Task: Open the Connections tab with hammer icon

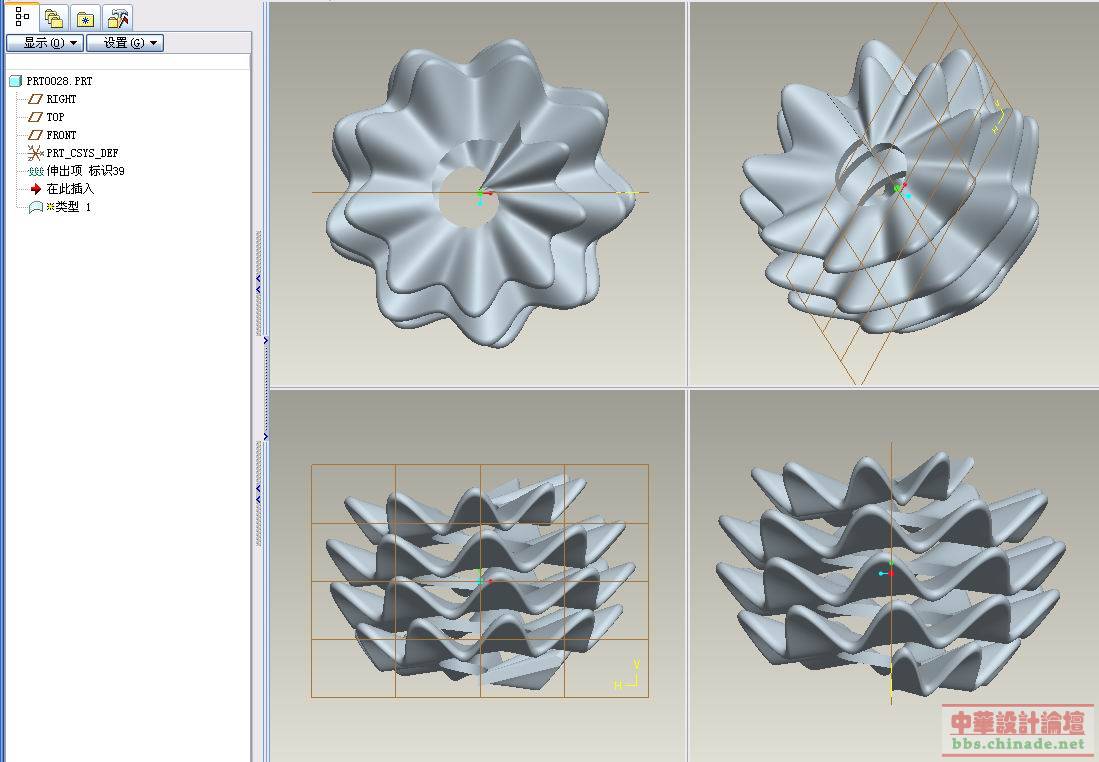Action: (118, 18)
